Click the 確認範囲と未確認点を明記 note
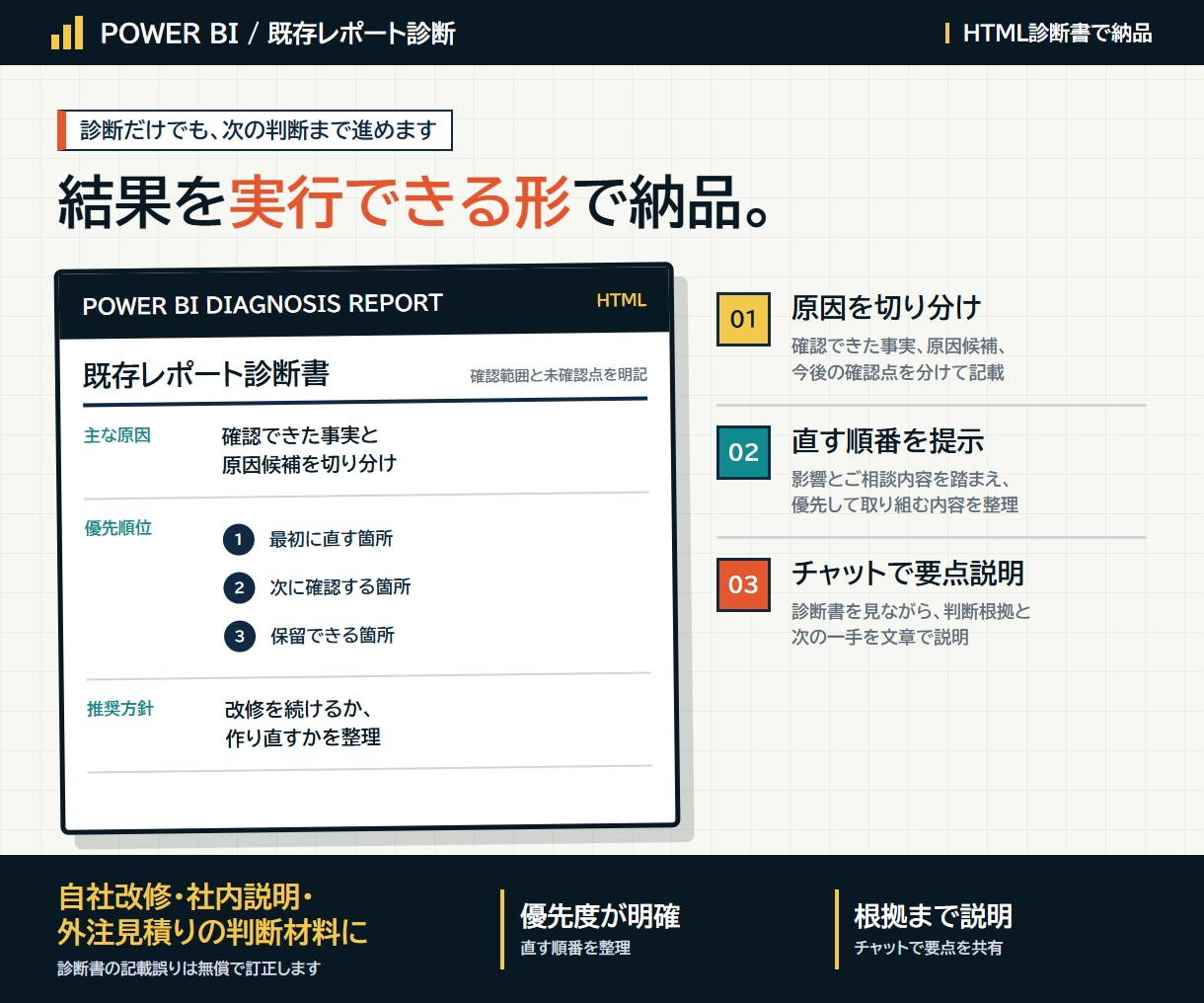This screenshot has width=1204, height=1003. coord(559,375)
